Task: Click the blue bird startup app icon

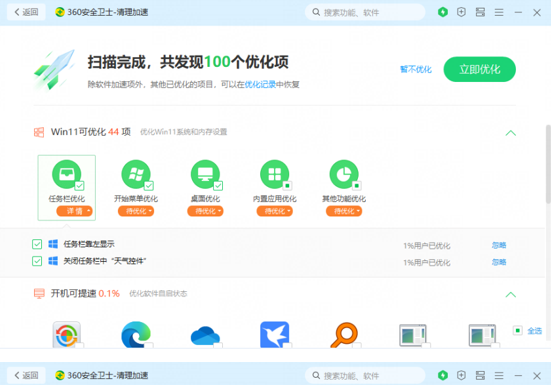Action: [x=274, y=334]
